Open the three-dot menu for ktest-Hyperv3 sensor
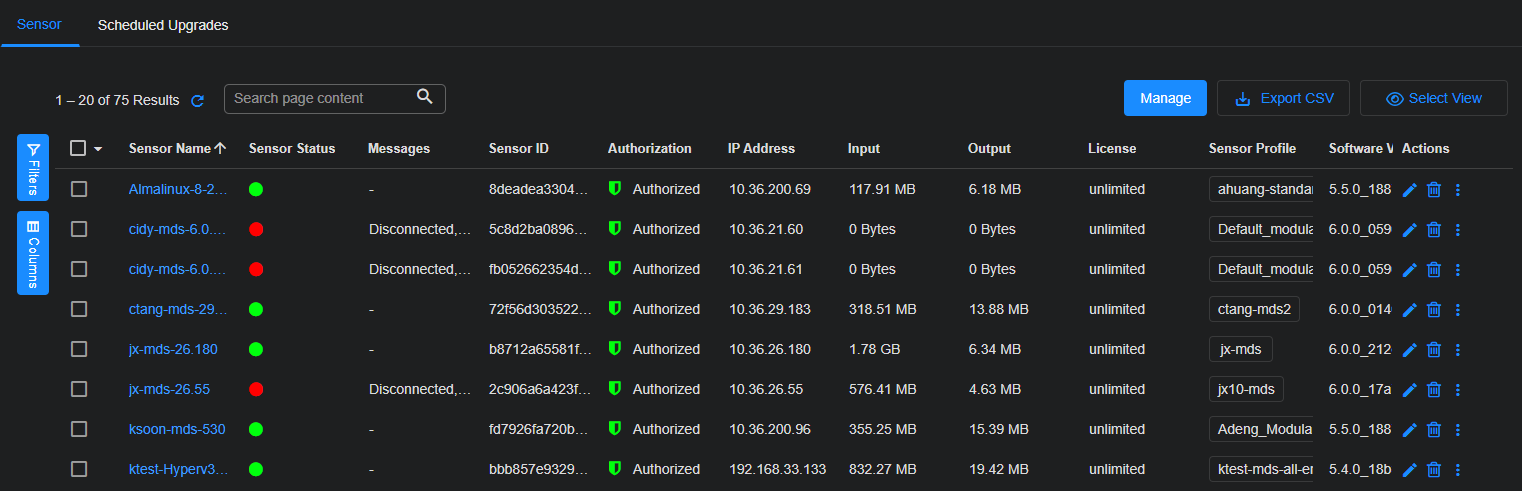 [x=1457, y=470]
